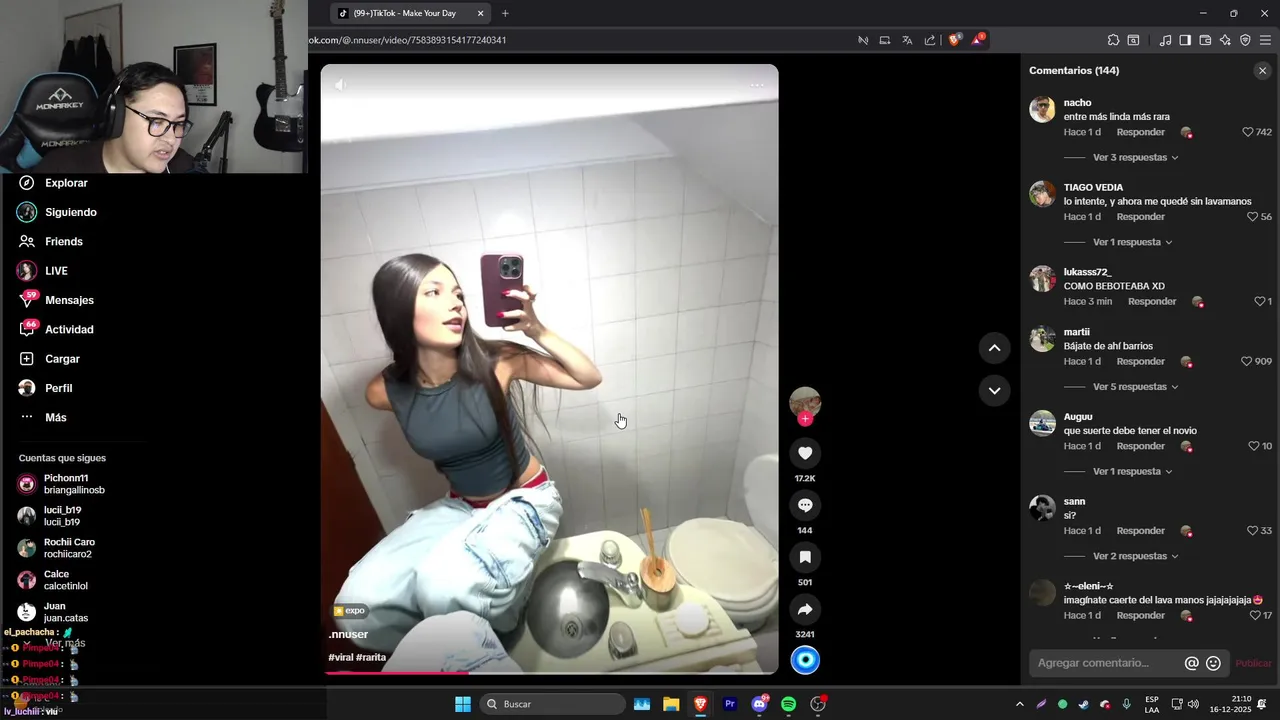Open Discord from the taskbar
Viewport: 1280px width, 720px height.
[x=759, y=704]
